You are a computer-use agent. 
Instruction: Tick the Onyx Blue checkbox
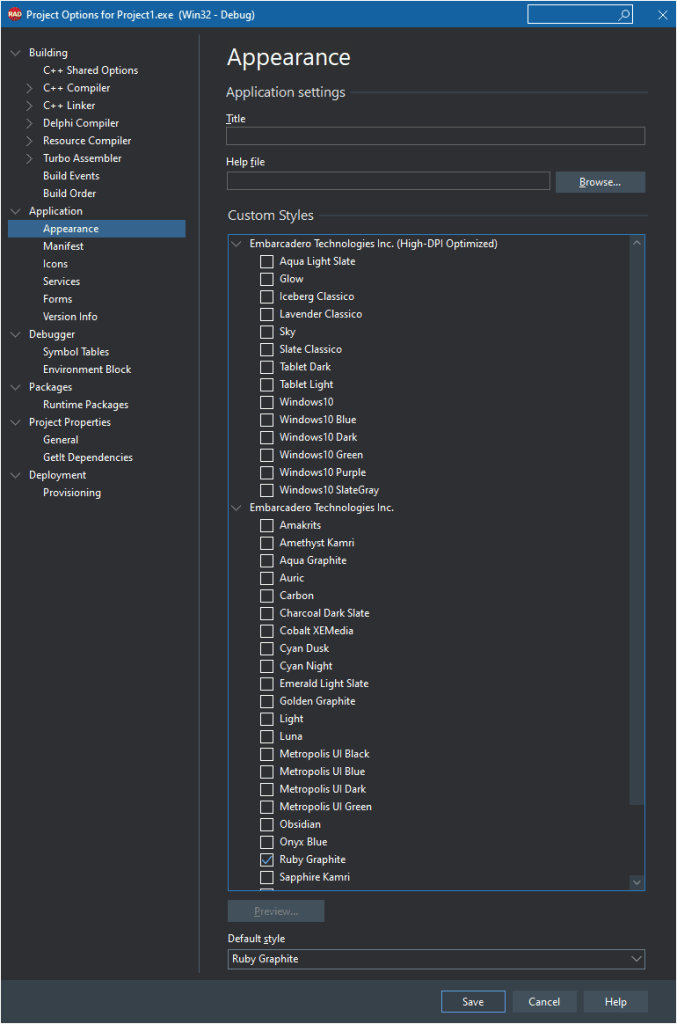pyautogui.click(x=266, y=842)
